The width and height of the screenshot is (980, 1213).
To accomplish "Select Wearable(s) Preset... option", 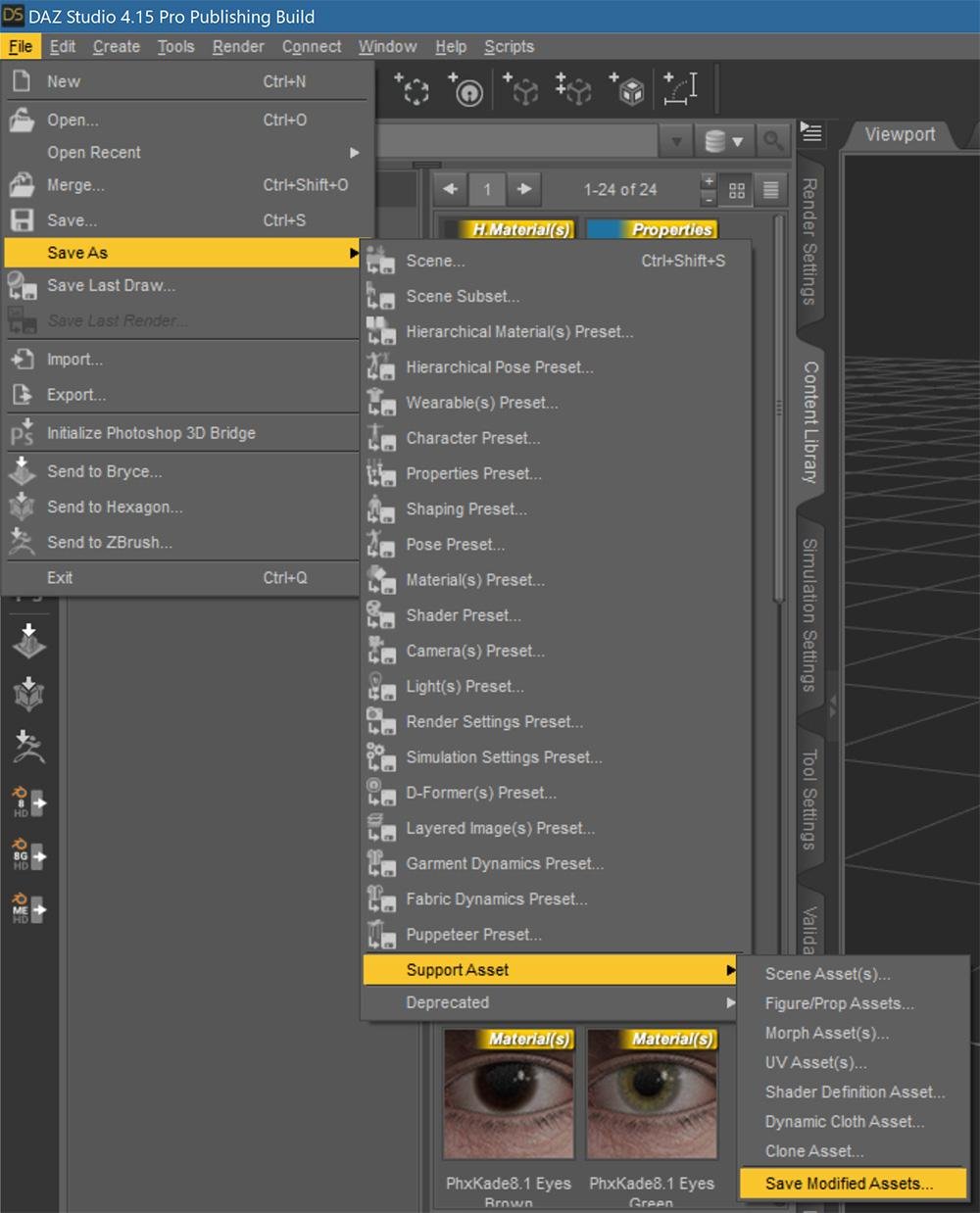I will pos(557,403).
